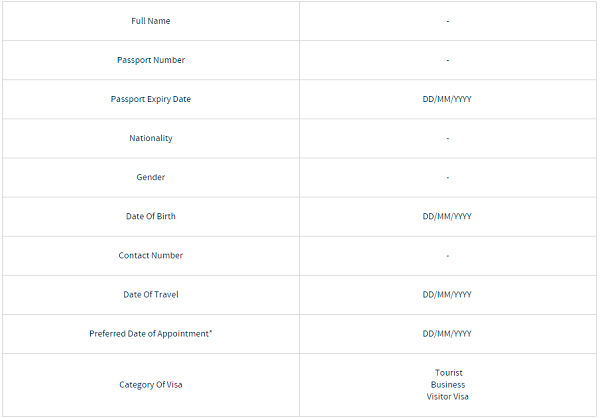Click the Full Name label cell

[151, 21]
